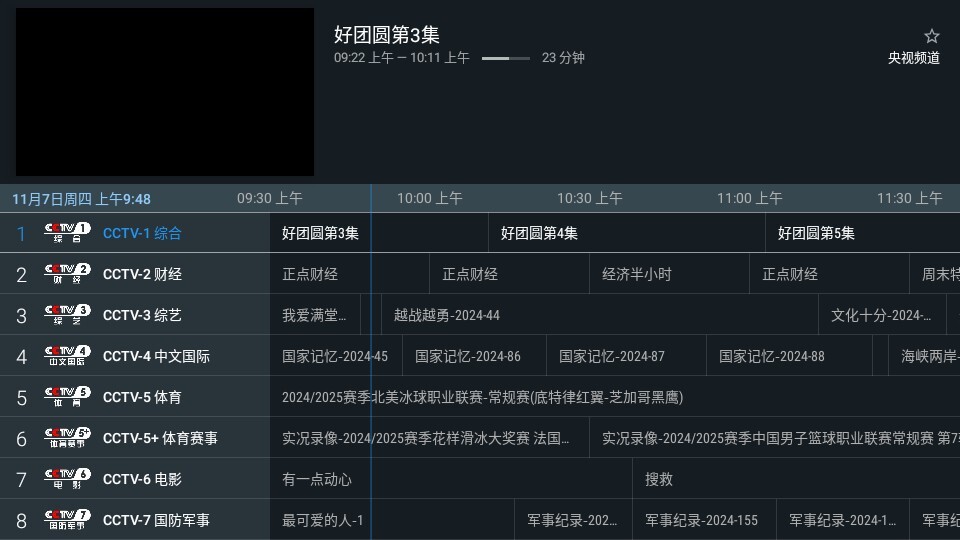Image resolution: width=960 pixels, height=540 pixels.
Task: Select program 好团圆第4集 in the guide
Action: point(627,233)
